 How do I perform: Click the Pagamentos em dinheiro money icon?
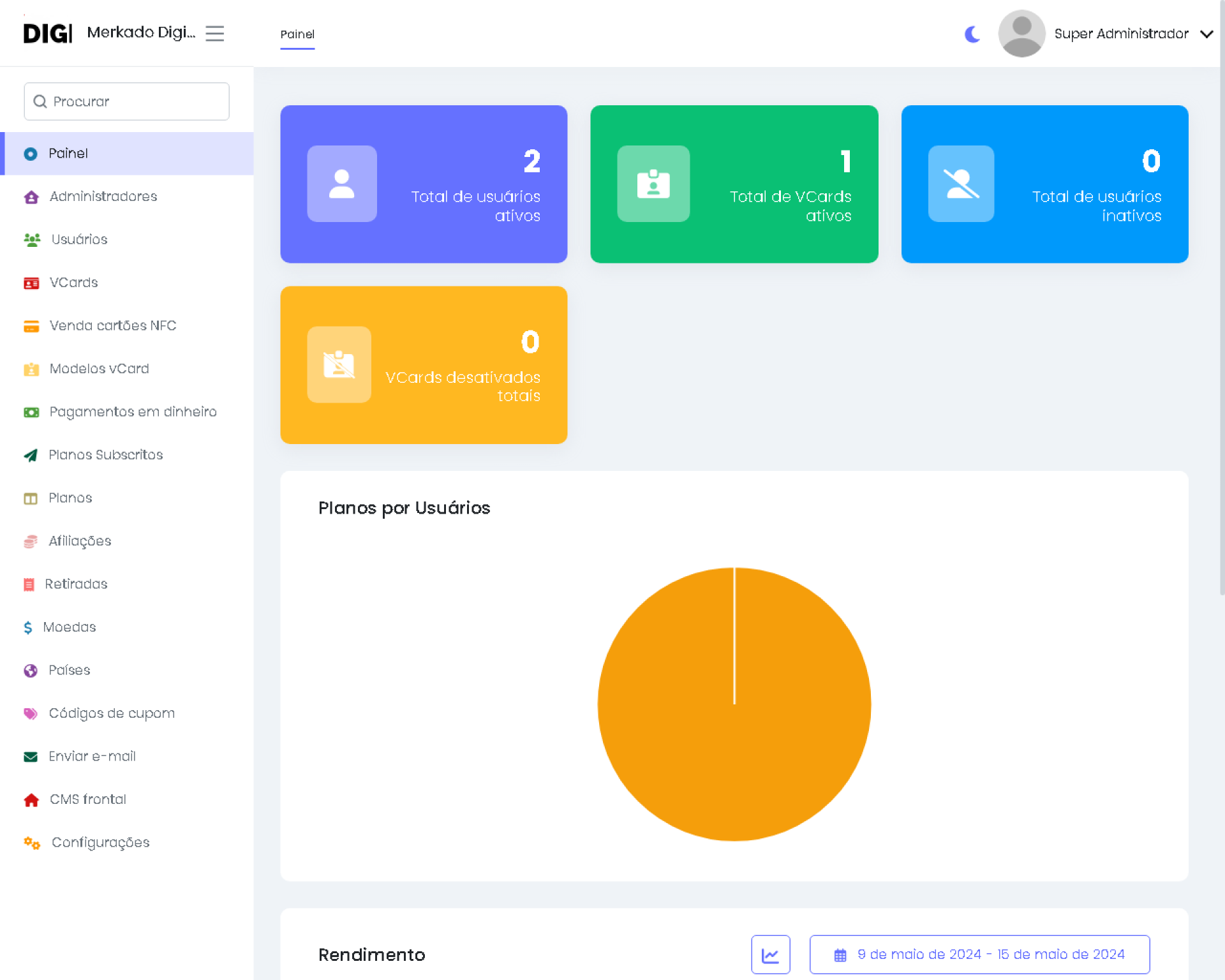tap(31, 413)
